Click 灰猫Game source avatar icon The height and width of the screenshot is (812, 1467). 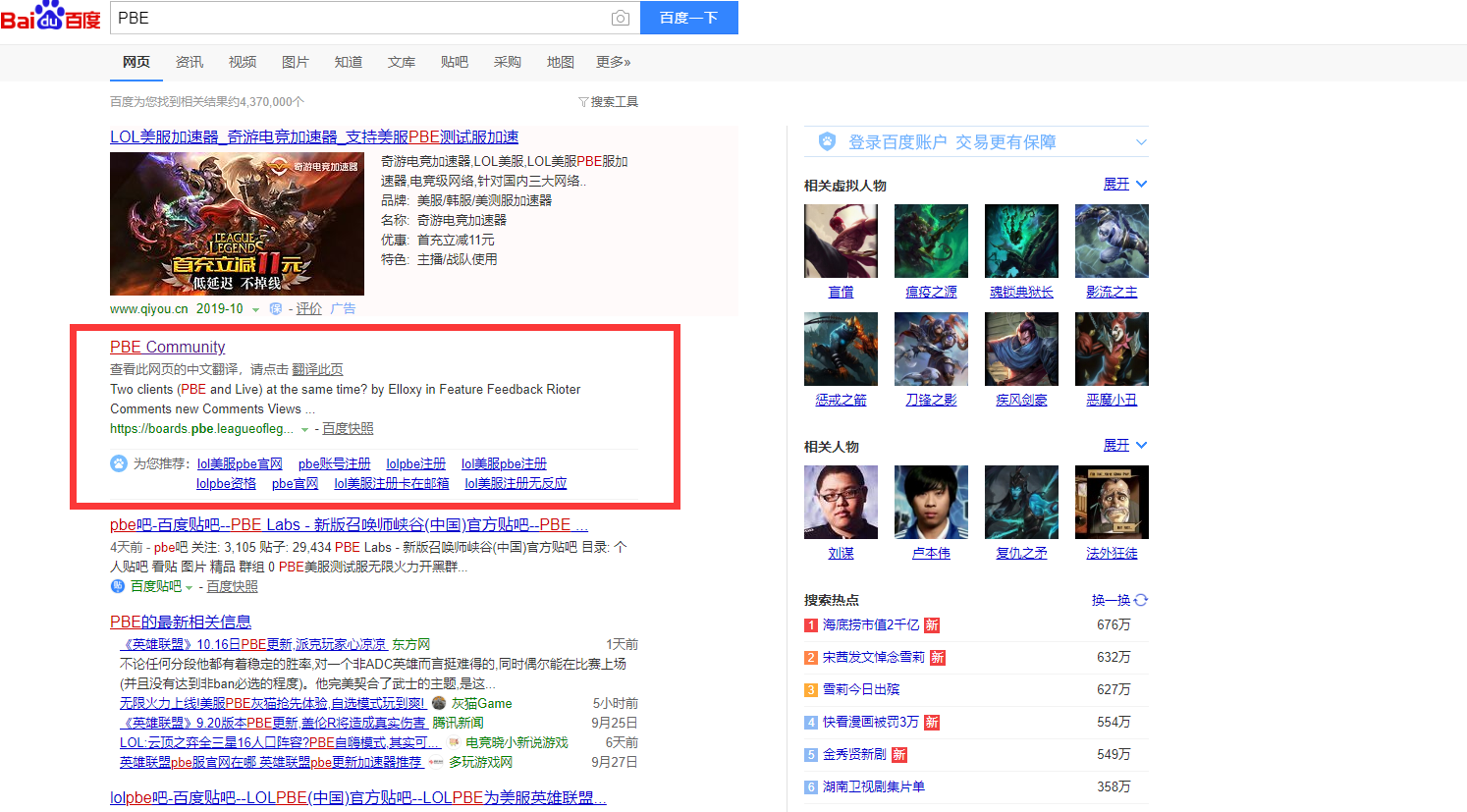tap(439, 703)
